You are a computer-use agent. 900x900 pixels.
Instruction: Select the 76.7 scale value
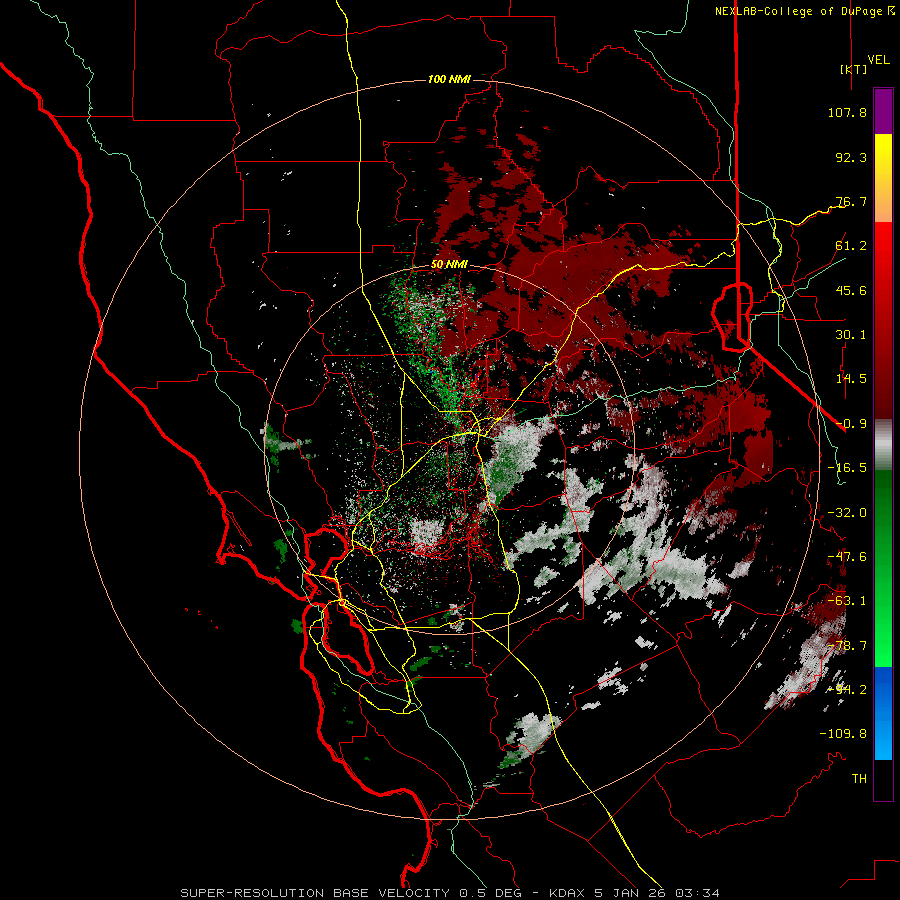[x=851, y=201]
